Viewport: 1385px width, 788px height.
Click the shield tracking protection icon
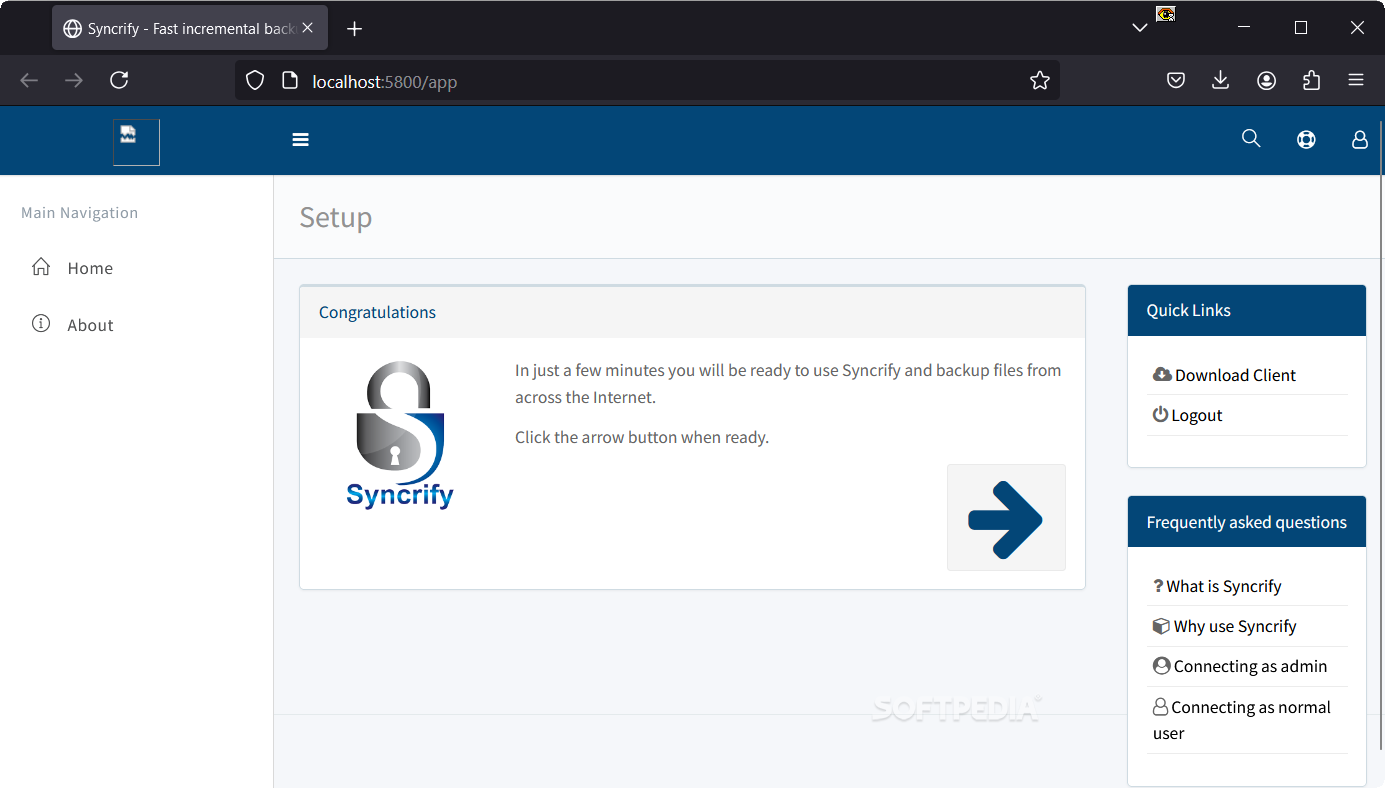[x=255, y=81]
